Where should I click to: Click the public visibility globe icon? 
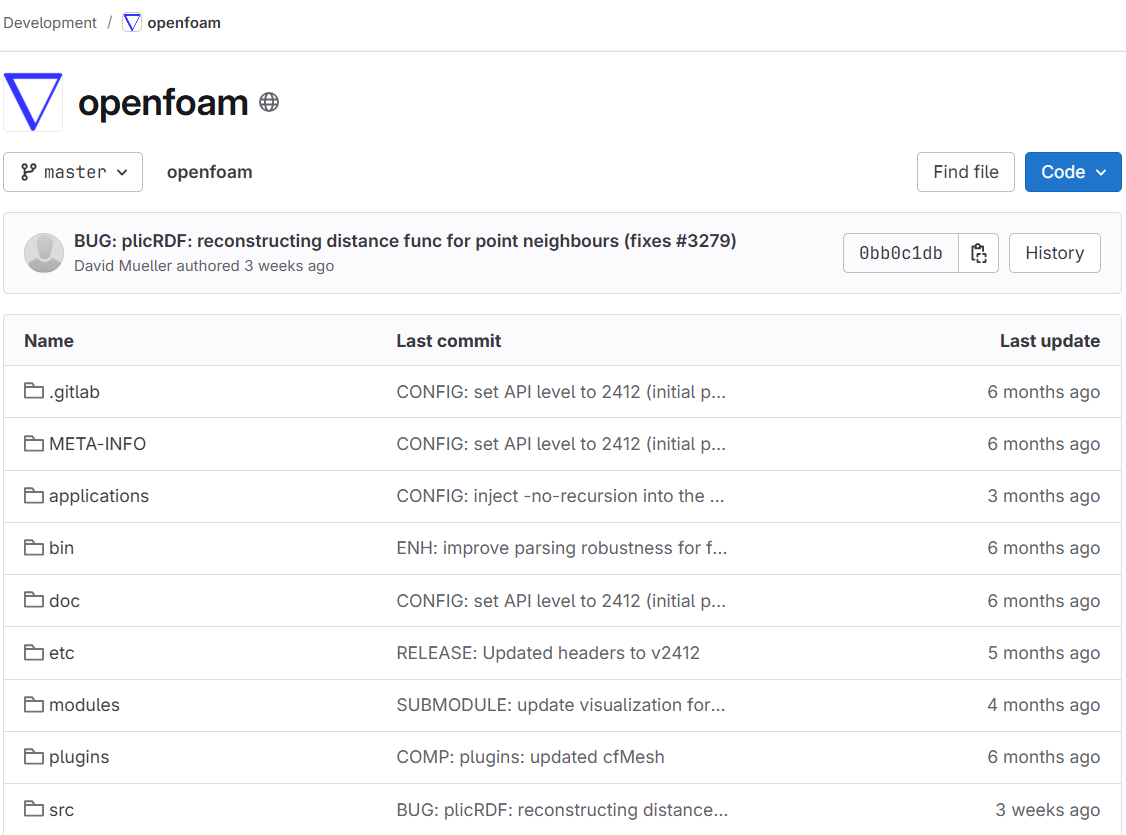(x=269, y=103)
